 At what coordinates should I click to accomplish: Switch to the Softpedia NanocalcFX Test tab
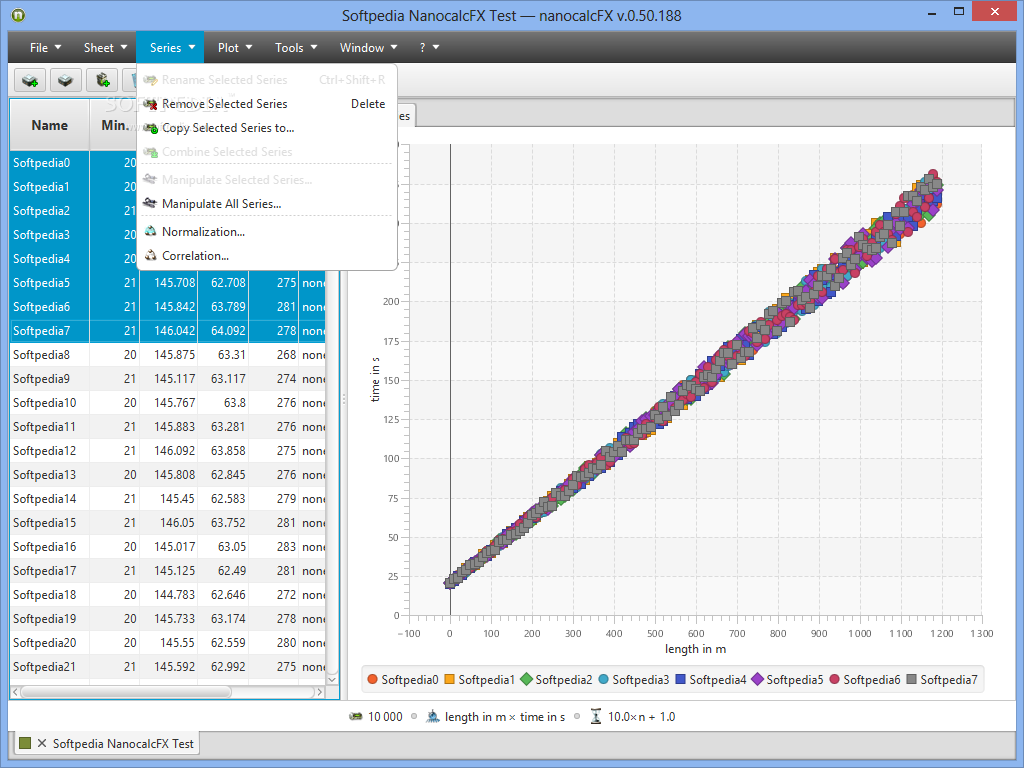107,744
